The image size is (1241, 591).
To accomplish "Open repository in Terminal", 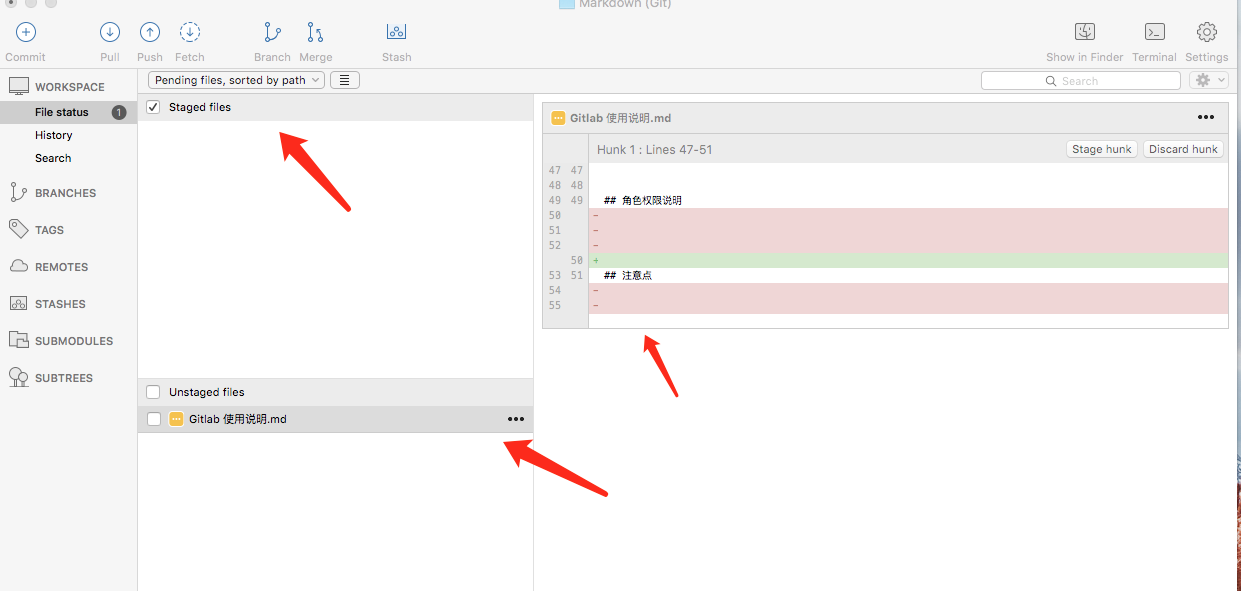I will 1154,33.
